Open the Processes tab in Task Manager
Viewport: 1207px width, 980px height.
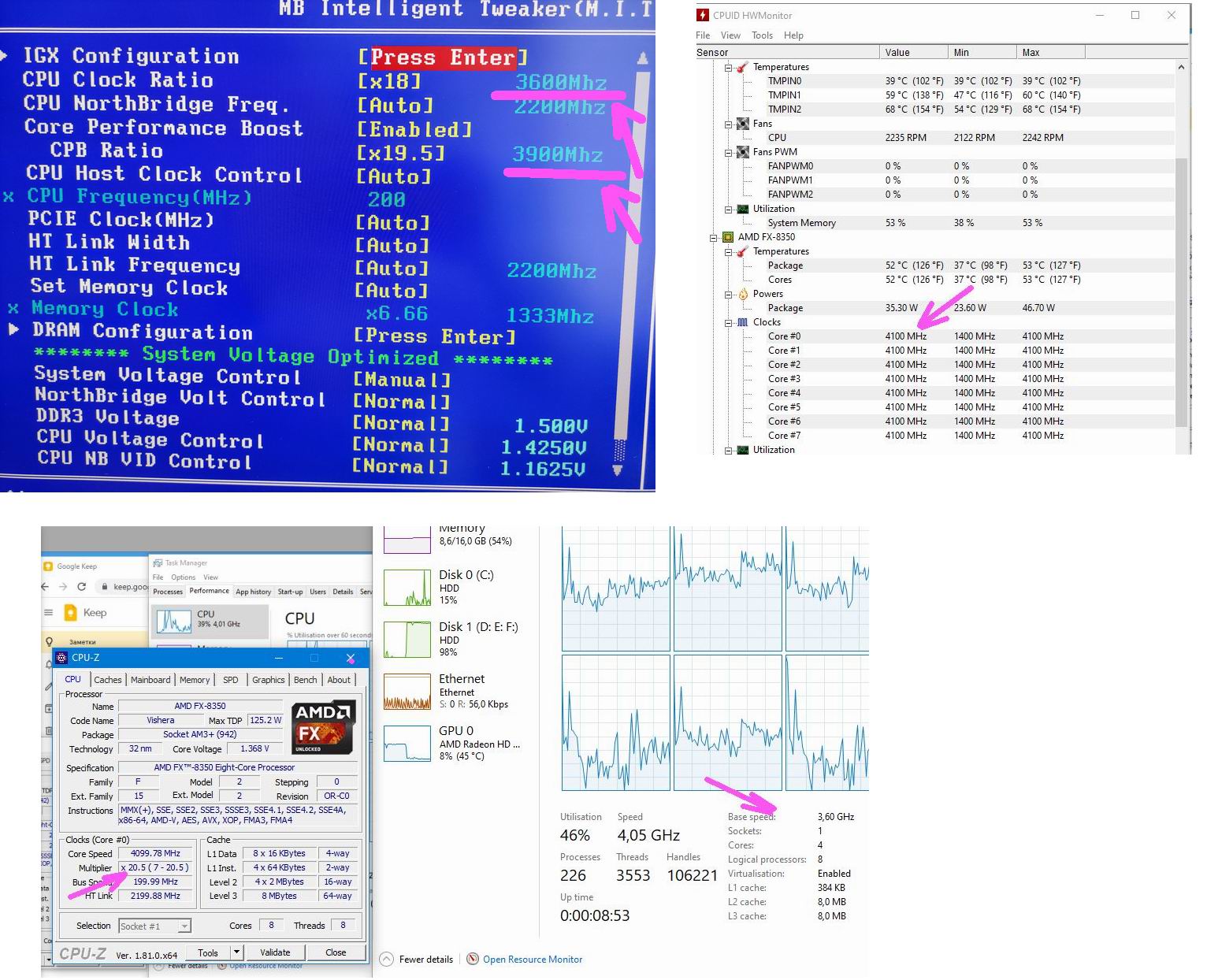point(168,592)
